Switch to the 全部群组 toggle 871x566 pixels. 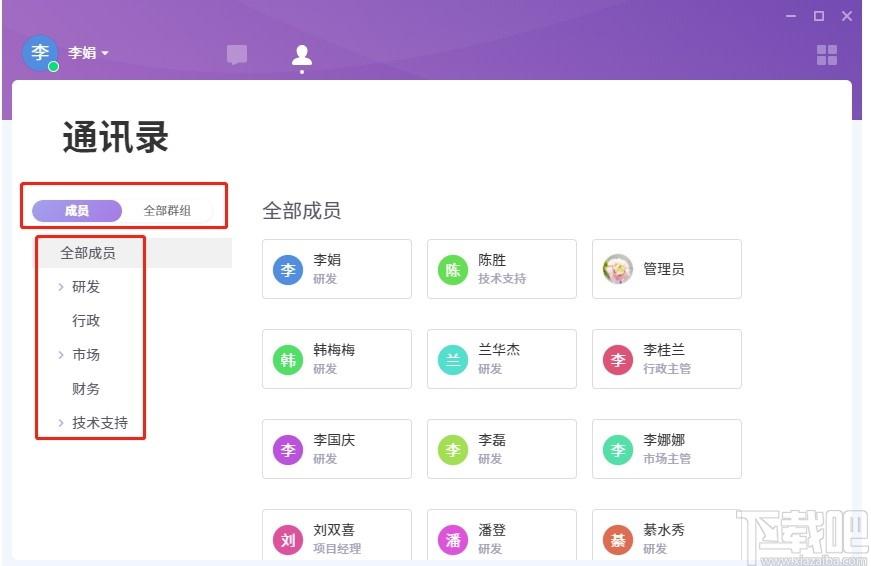tap(166, 211)
